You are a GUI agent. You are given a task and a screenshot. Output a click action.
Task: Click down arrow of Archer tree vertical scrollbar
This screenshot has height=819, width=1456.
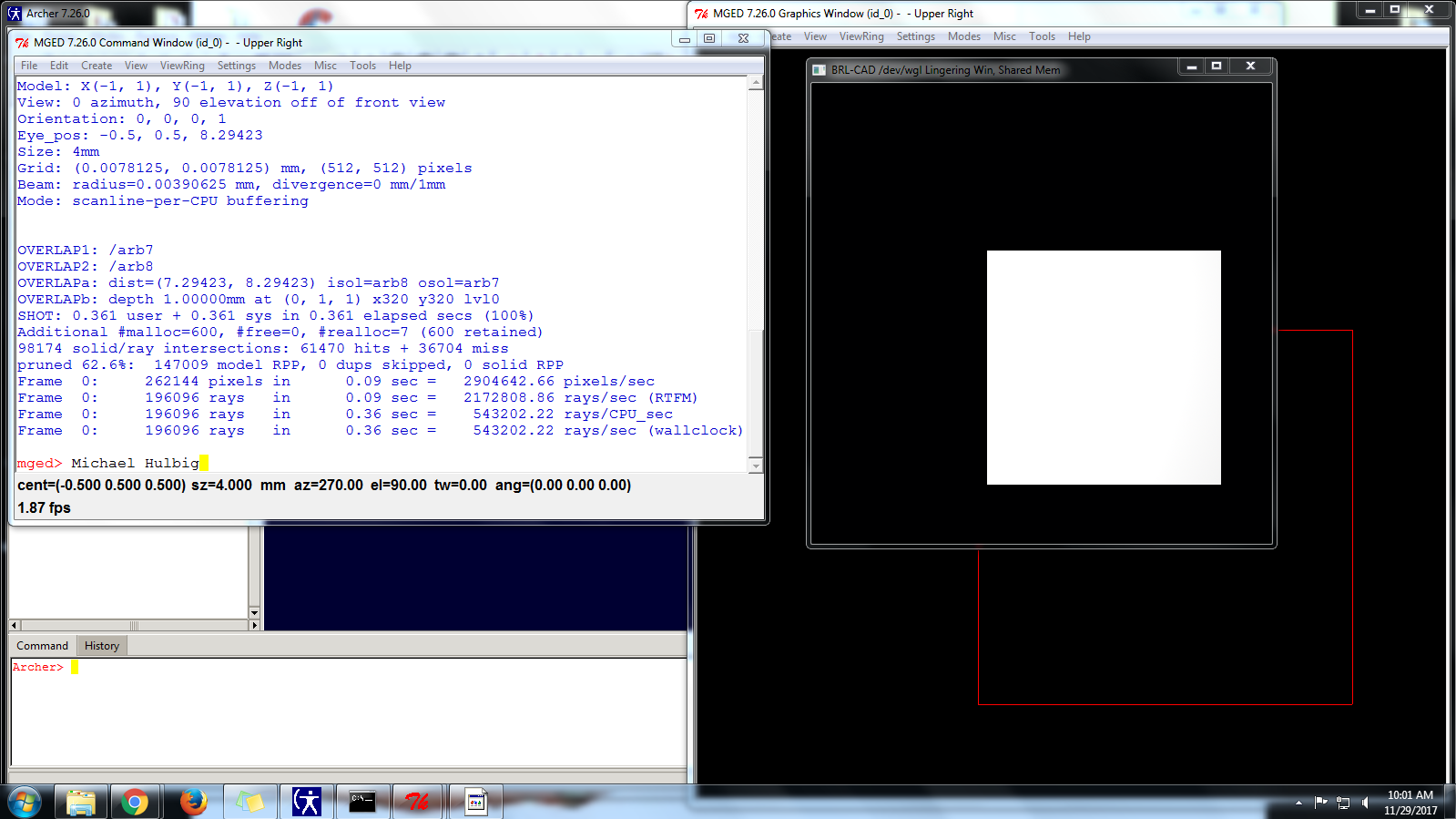click(x=254, y=613)
